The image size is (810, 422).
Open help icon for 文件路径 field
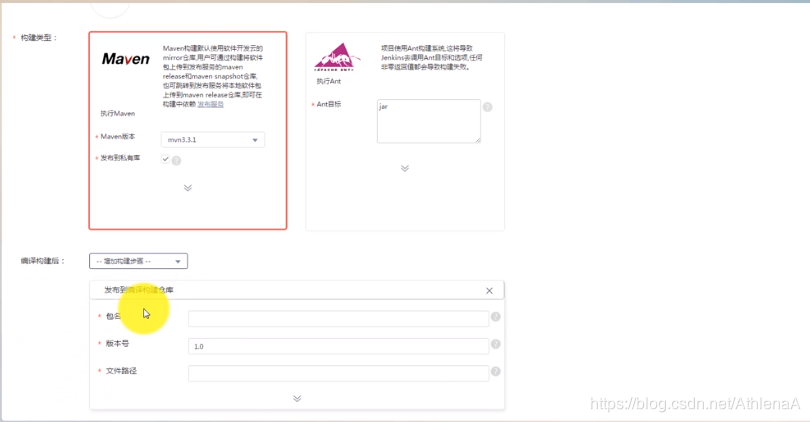pyautogui.click(x=495, y=371)
